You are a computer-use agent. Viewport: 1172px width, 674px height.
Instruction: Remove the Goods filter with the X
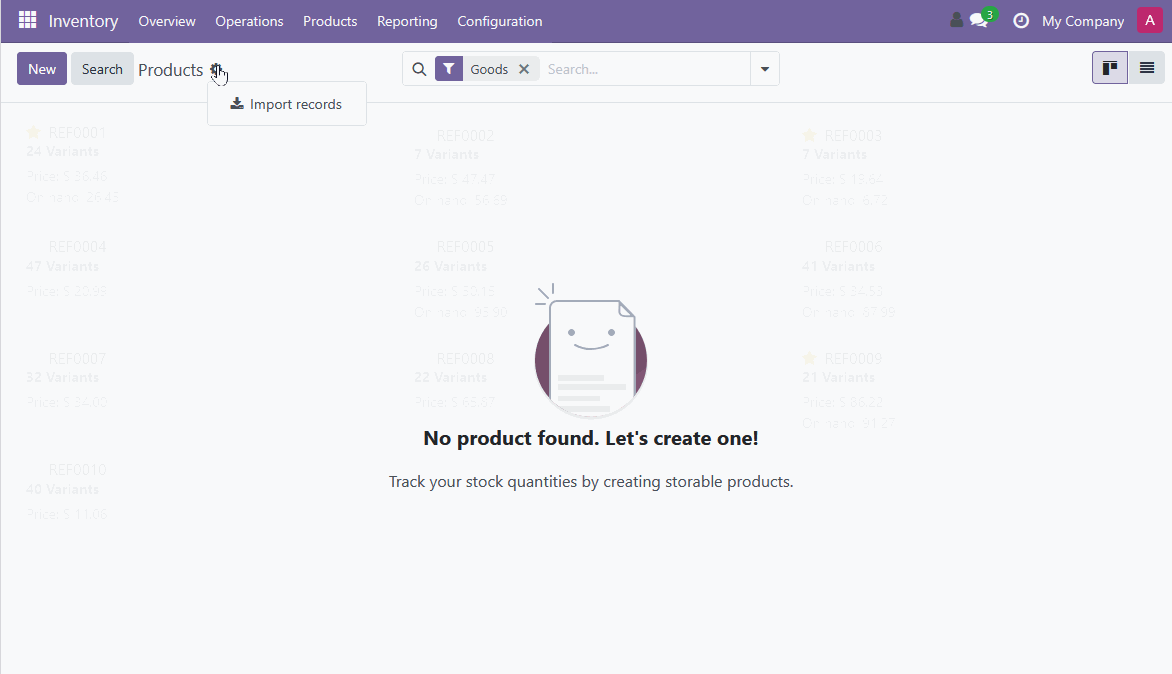(524, 69)
